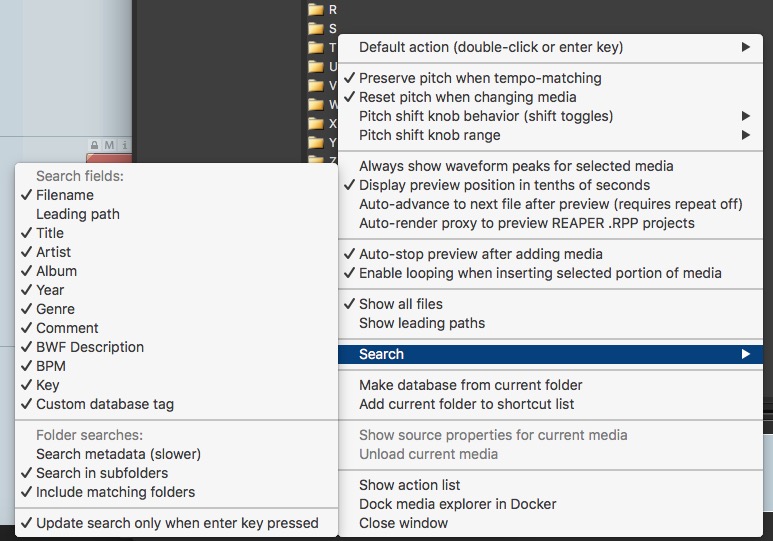Click the lock icon above the search menu
The width and height of the screenshot is (773, 541).
95,146
